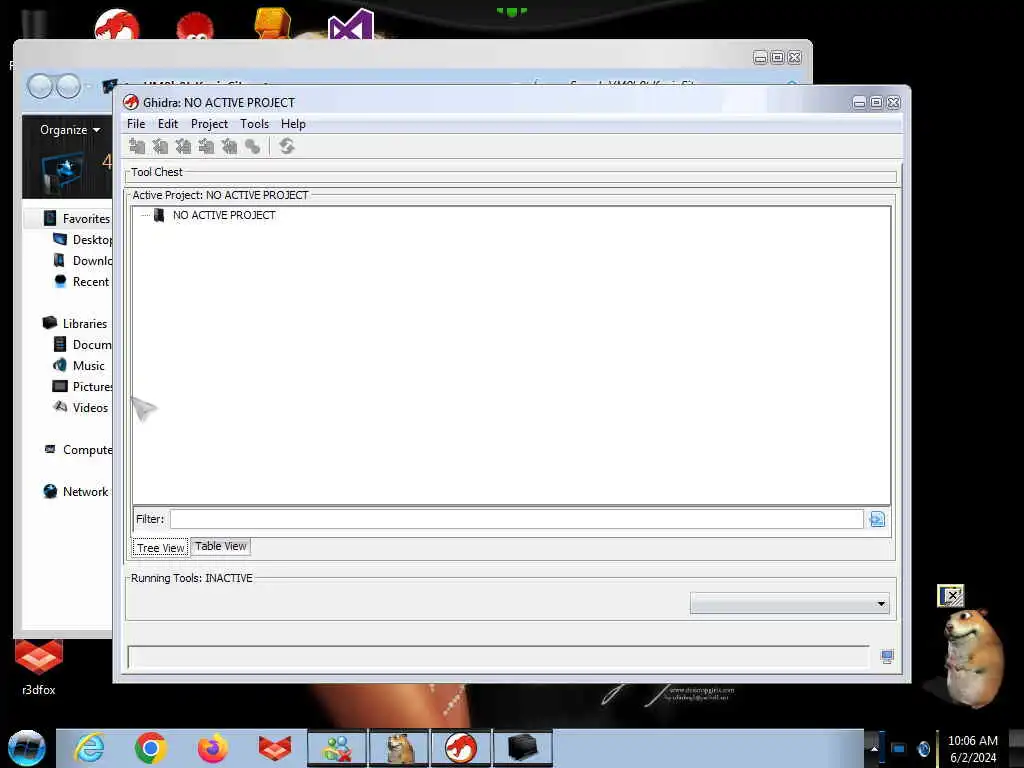
Task: Click the Find Checkouts chain-link icon
Action: [x=252, y=146]
